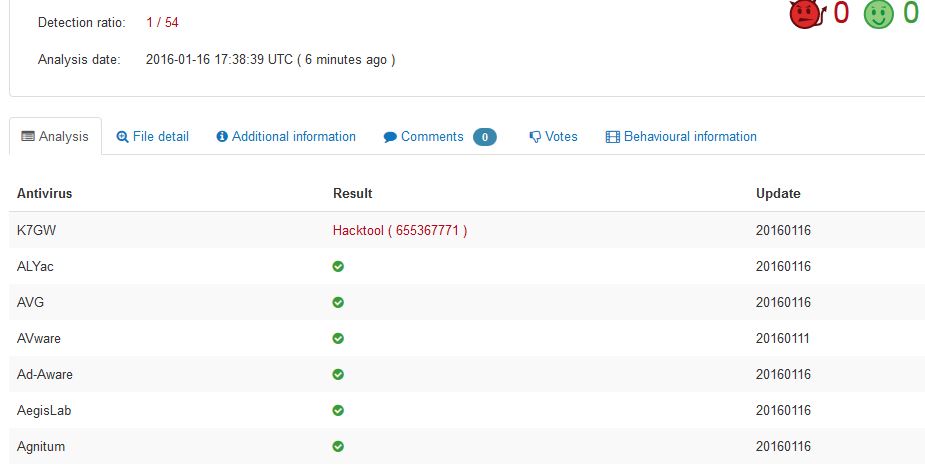925x474 pixels.
Task: Click the green check icon for AegisLab
Action: [338, 410]
